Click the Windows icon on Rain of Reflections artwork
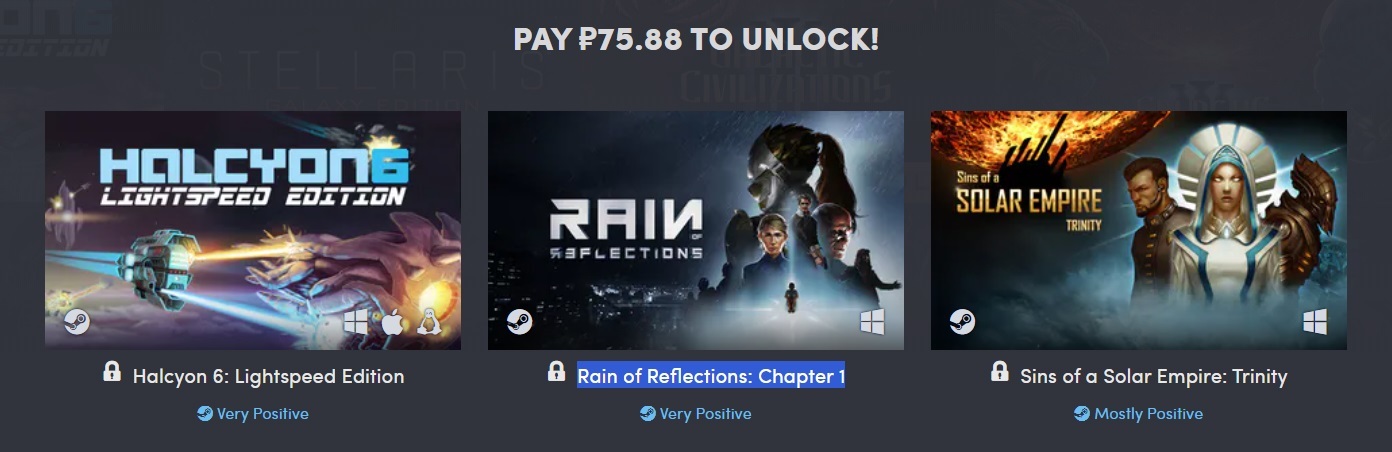Viewport: 1392px width, 452px height. click(872, 322)
